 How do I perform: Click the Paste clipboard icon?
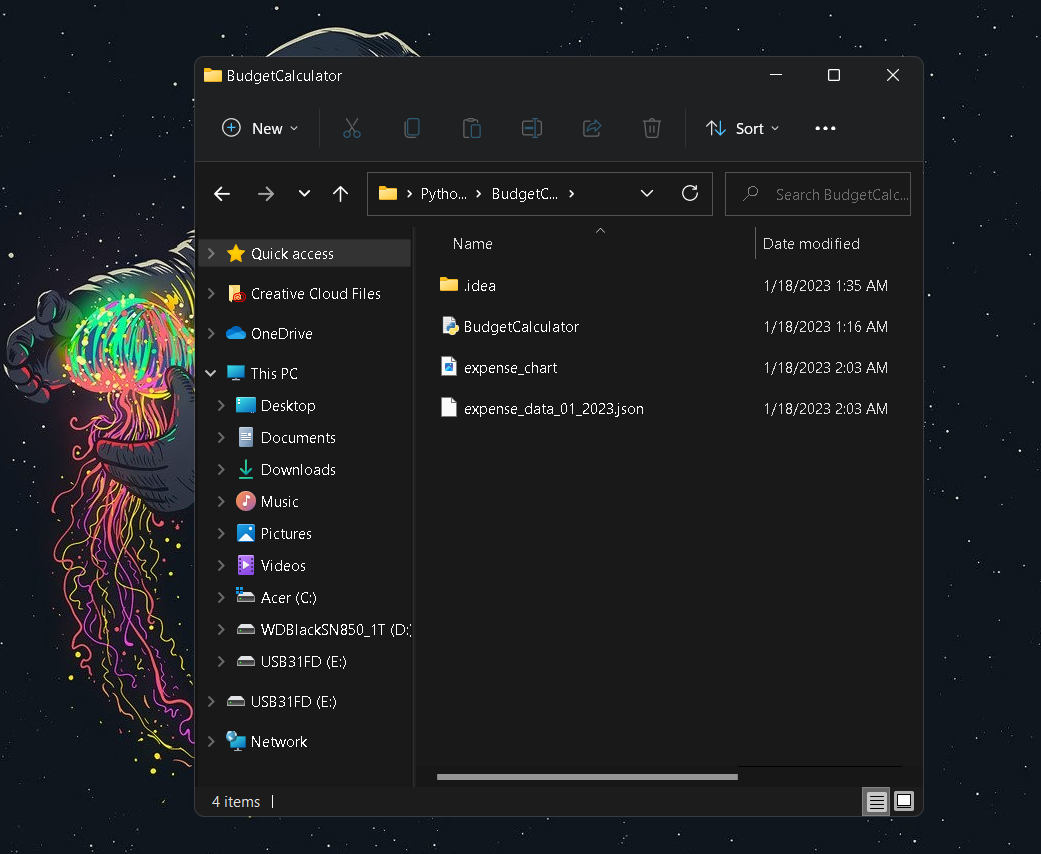[472, 128]
